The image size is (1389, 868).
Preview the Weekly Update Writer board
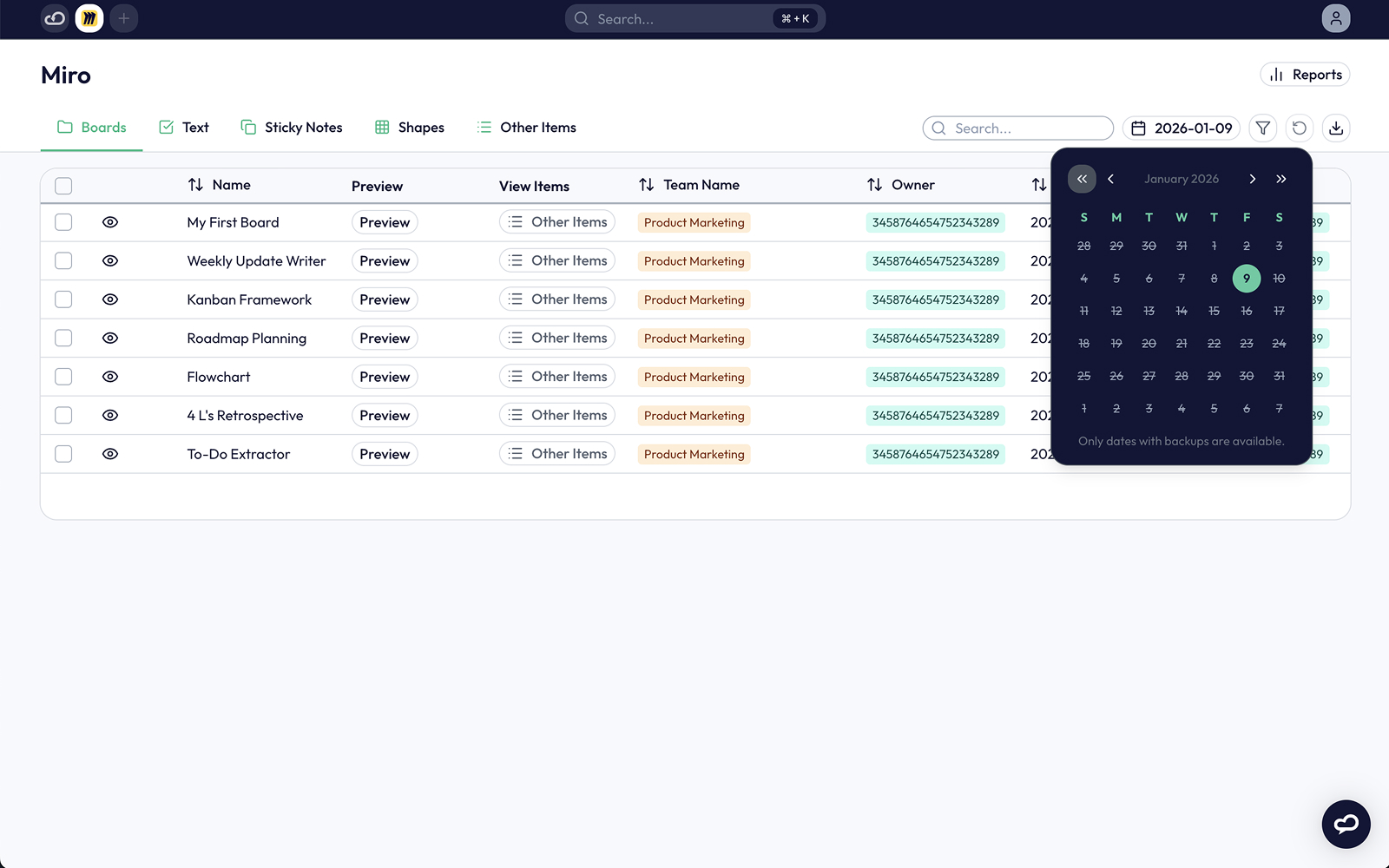click(x=385, y=260)
